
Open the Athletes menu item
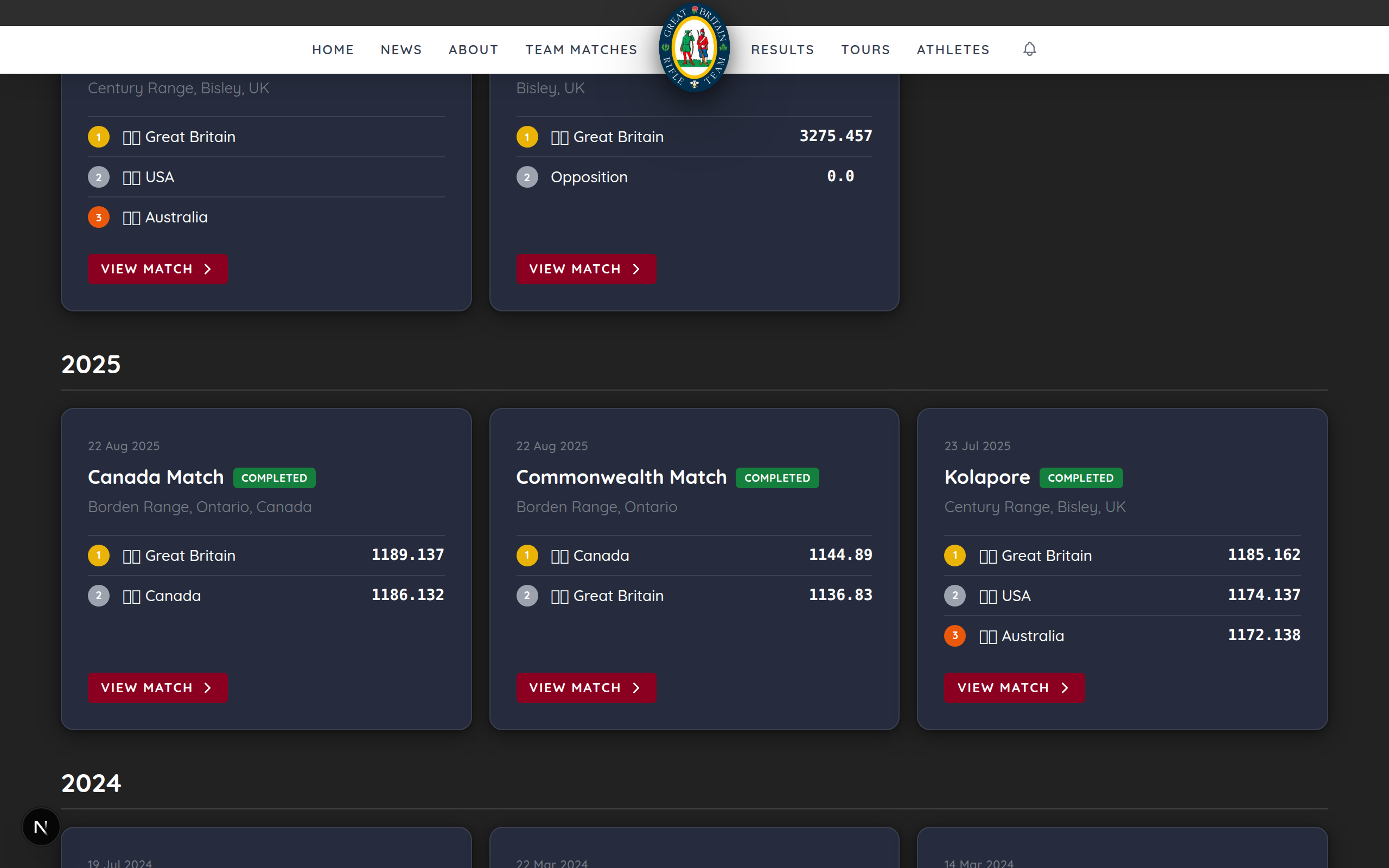click(953, 50)
